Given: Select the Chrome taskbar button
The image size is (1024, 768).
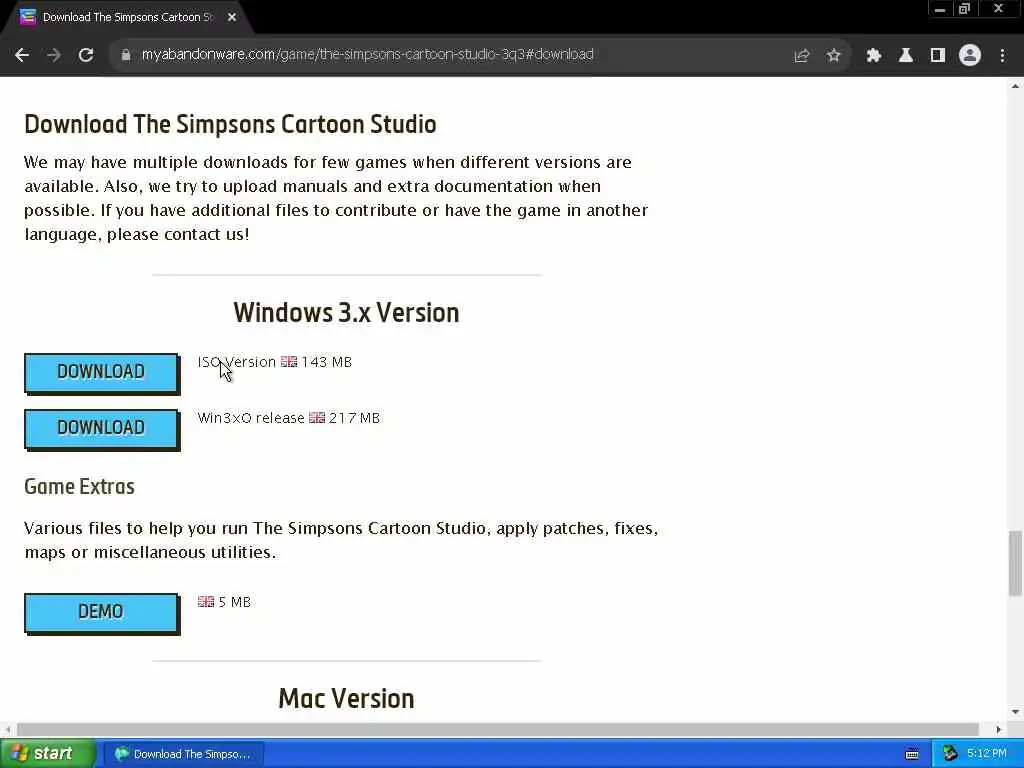Looking at the screenshot, I should (184, 754).
